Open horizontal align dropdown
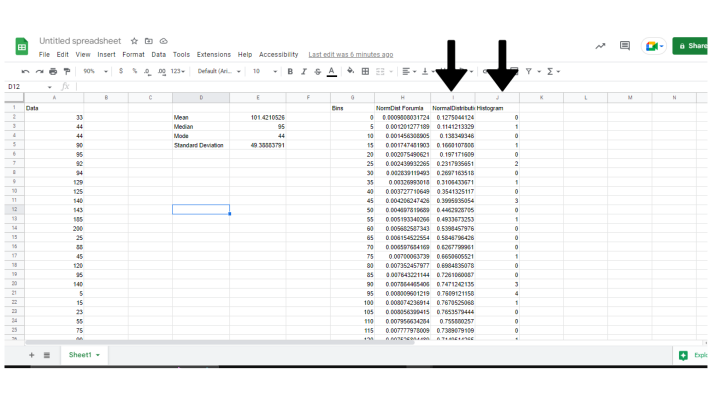 click(409, 71)
